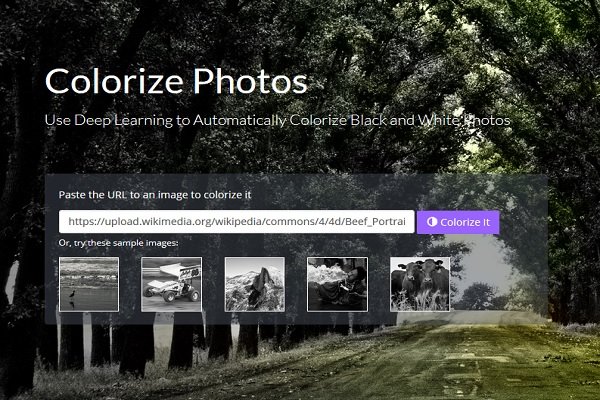Pick the mountain rock sample photo
Screen dimensions: 600x400
pyautogui.click(x=254, y=284)
